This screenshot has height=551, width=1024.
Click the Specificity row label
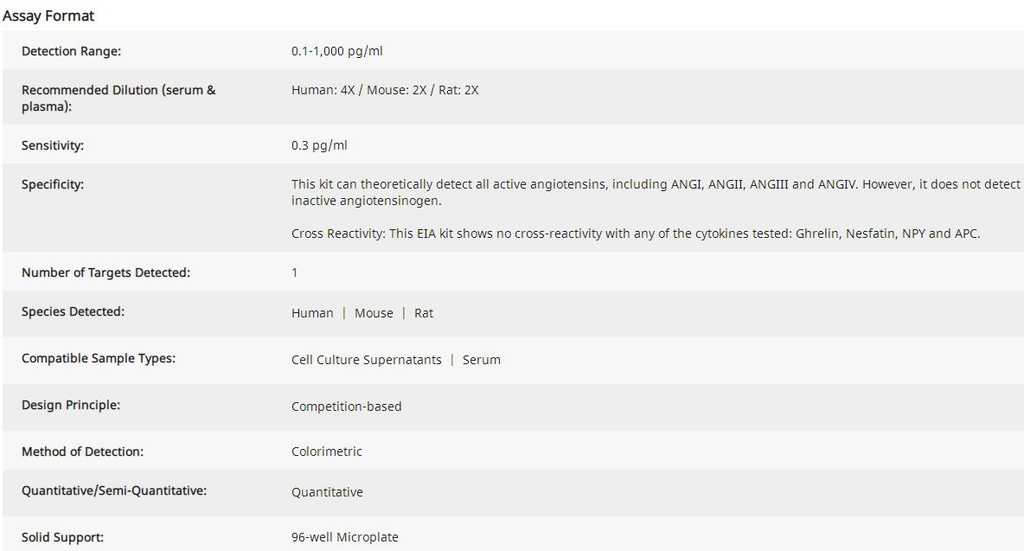tap(53, 184)
